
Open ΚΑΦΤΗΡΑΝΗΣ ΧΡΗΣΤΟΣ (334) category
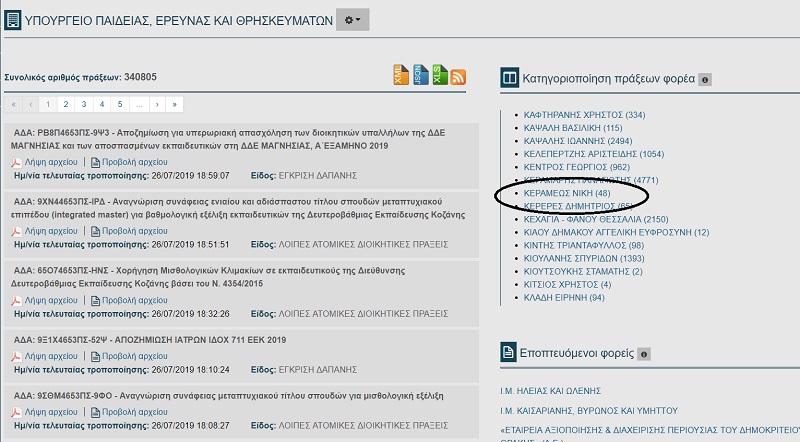click(584, 115)
